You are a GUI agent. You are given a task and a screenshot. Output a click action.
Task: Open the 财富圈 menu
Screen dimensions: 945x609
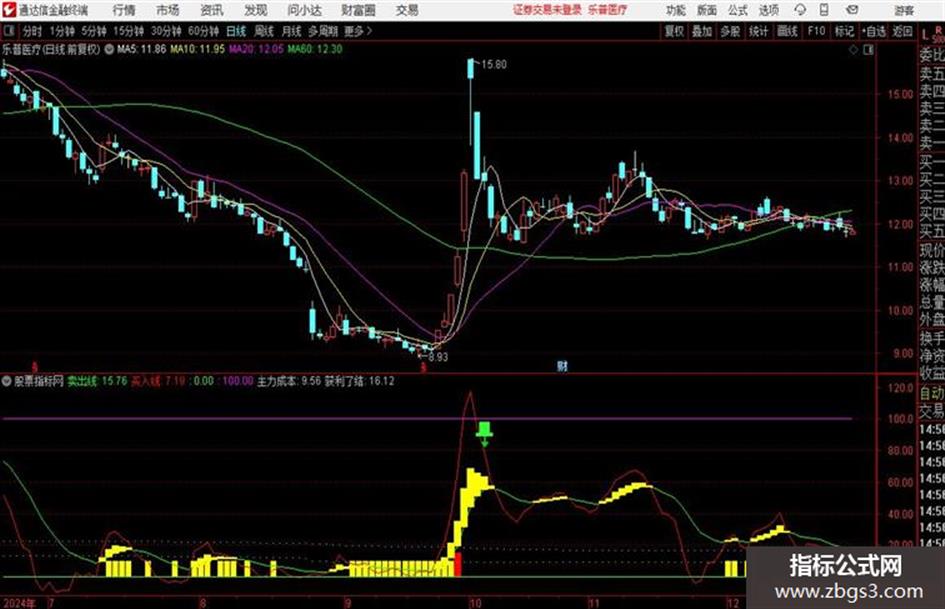pos(358,10)
